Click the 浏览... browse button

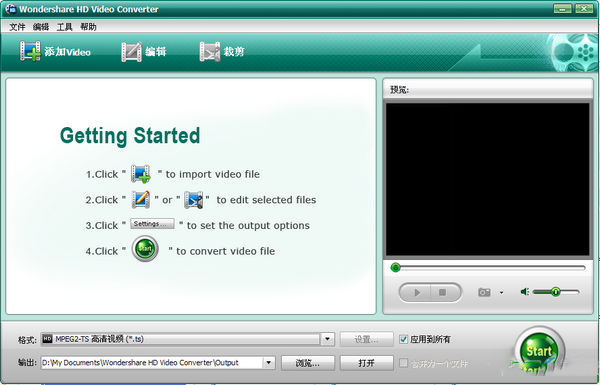click(308, 363)
